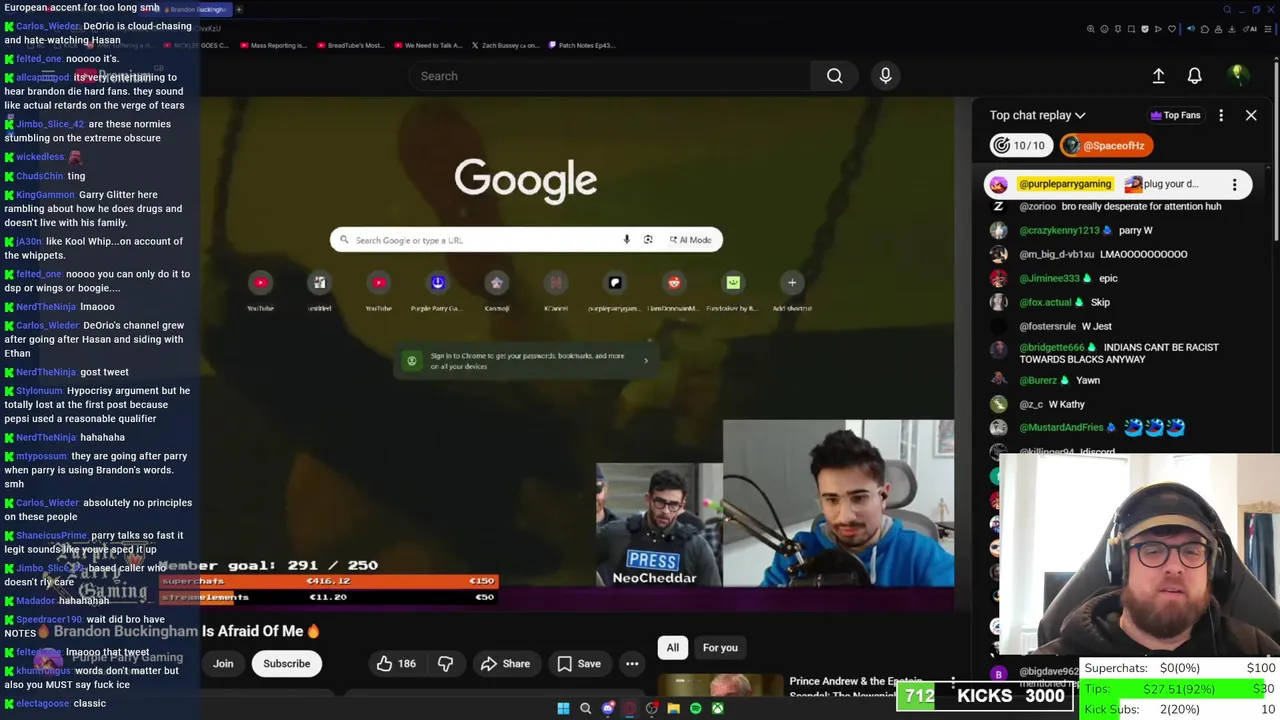
Task: Open chat replay three-dot options
Action: point(1220,115)
